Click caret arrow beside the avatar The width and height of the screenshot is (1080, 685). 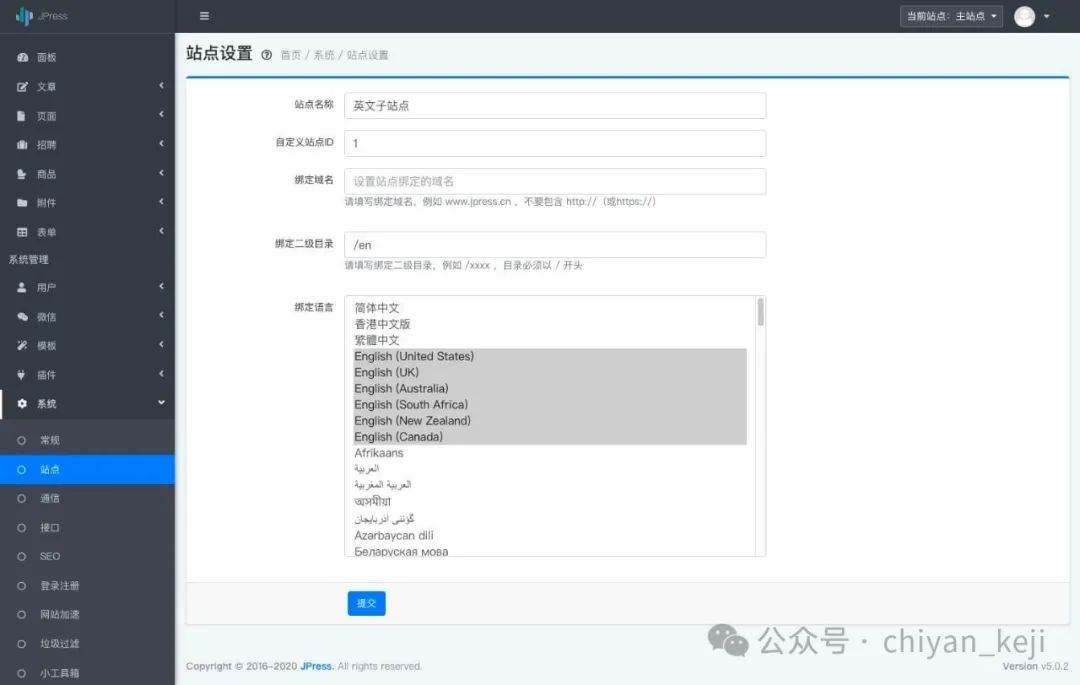pyautogui.click(x=1046, y=16)
